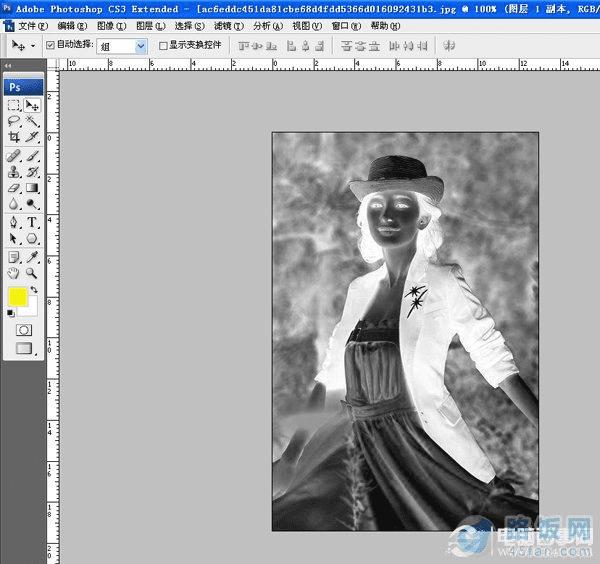Select the Lasso tool
The height and width of the screenshot is (564, 600).
coord(14,120)
